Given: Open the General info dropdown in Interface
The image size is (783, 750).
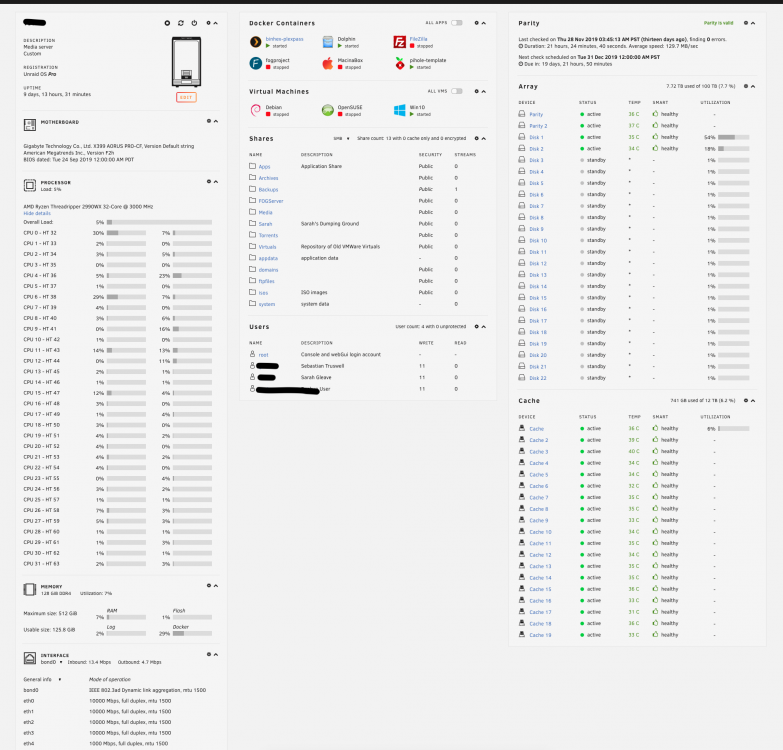Looking at the screenshot, I should 42,680.
